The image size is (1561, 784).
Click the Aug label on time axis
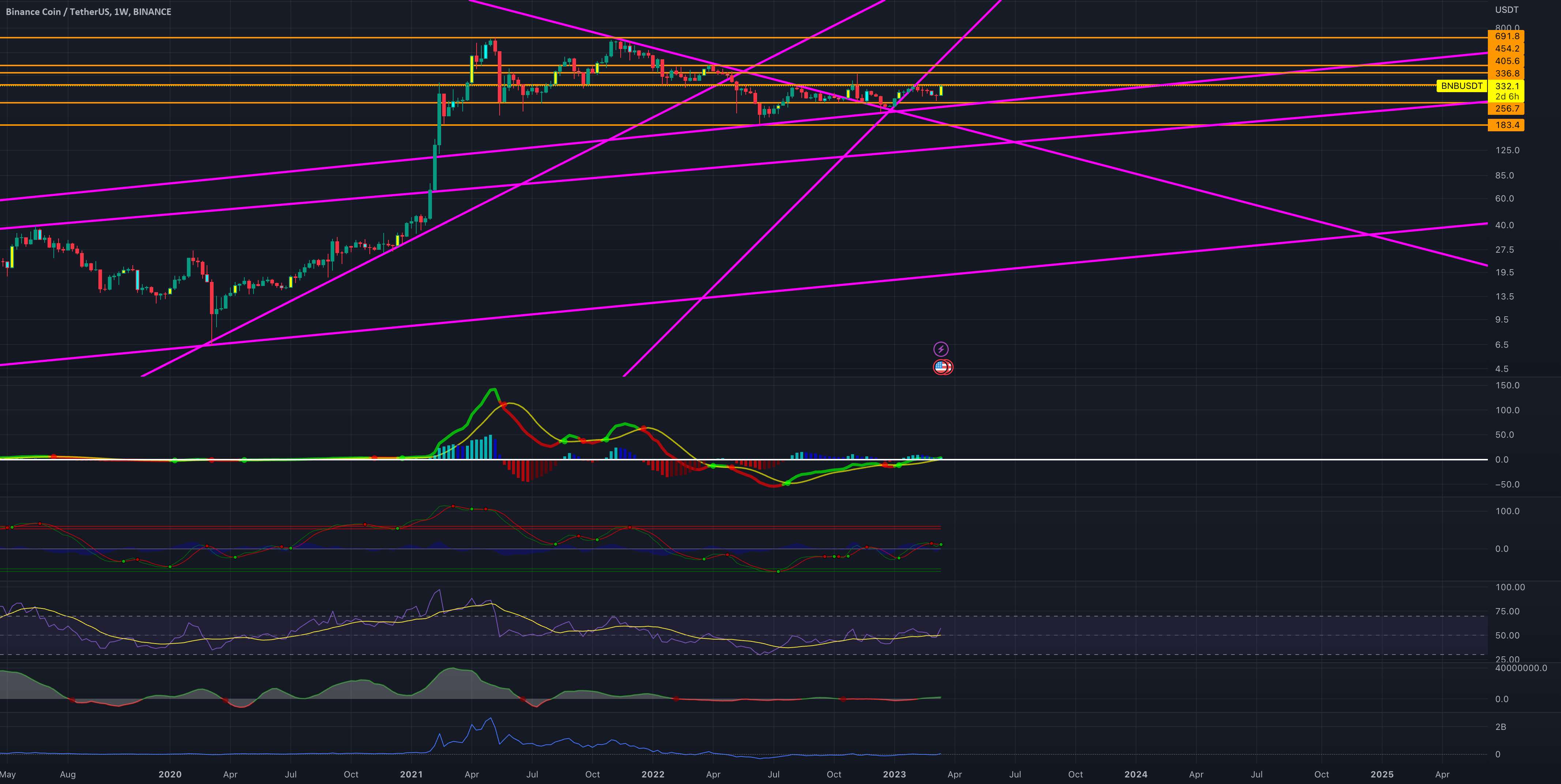click(x=68, y=774)
